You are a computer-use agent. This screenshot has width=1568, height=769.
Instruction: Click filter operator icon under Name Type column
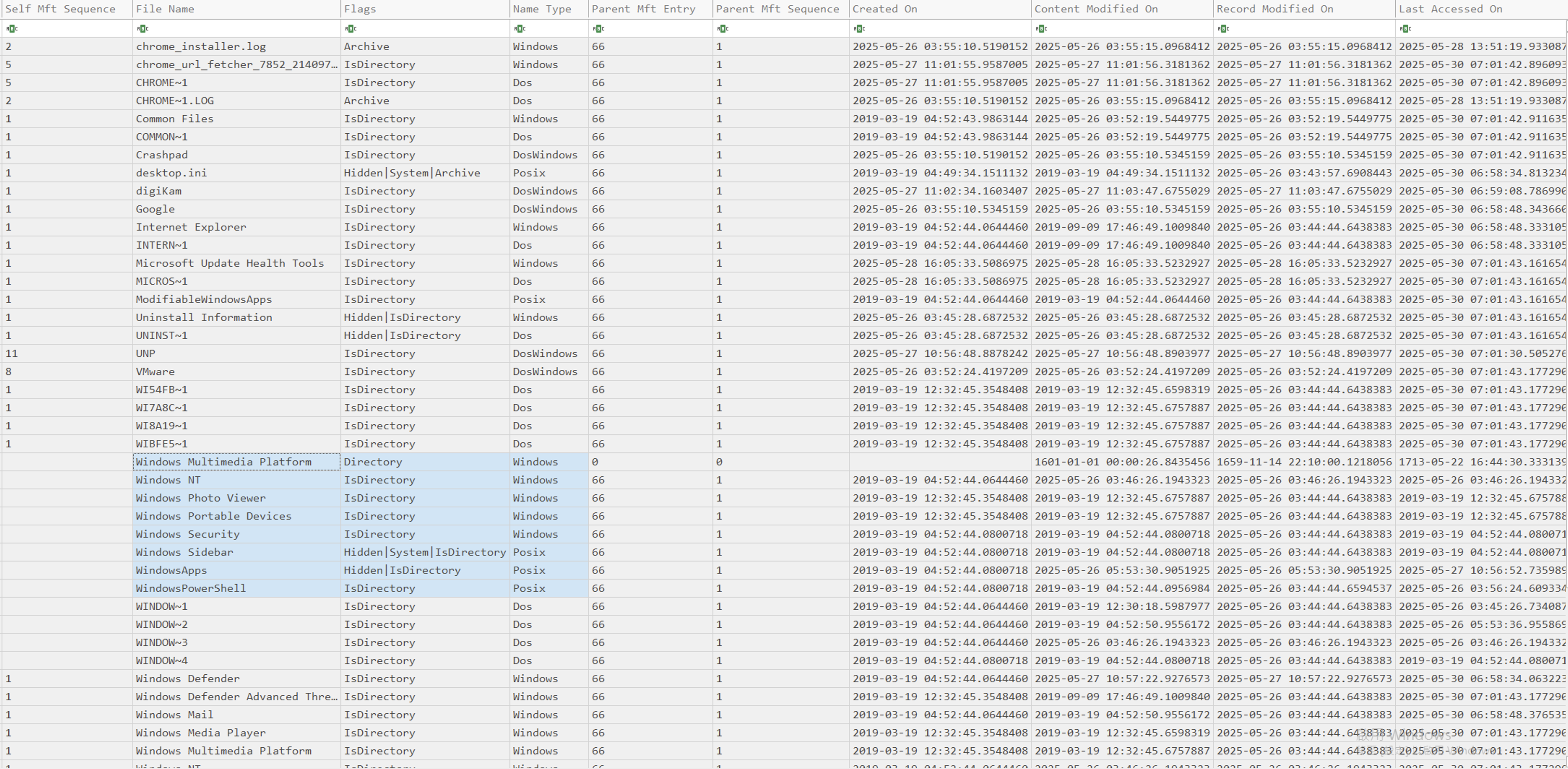(519, 29)
